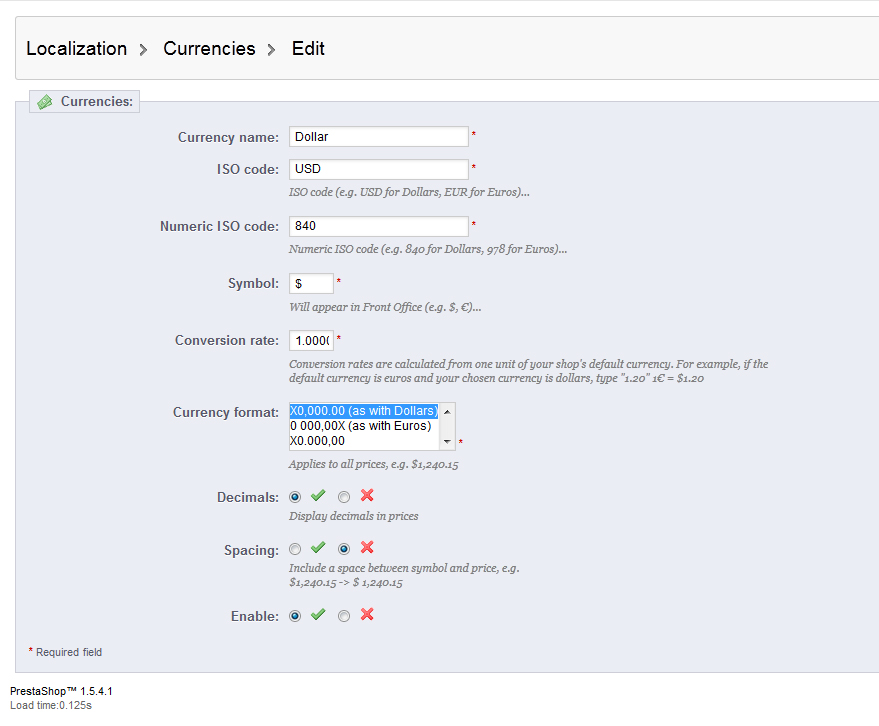Screen dimensions: 879x726
Task: Choose 0 000,00X (as with Euros) format option
Action: point(364,426)
